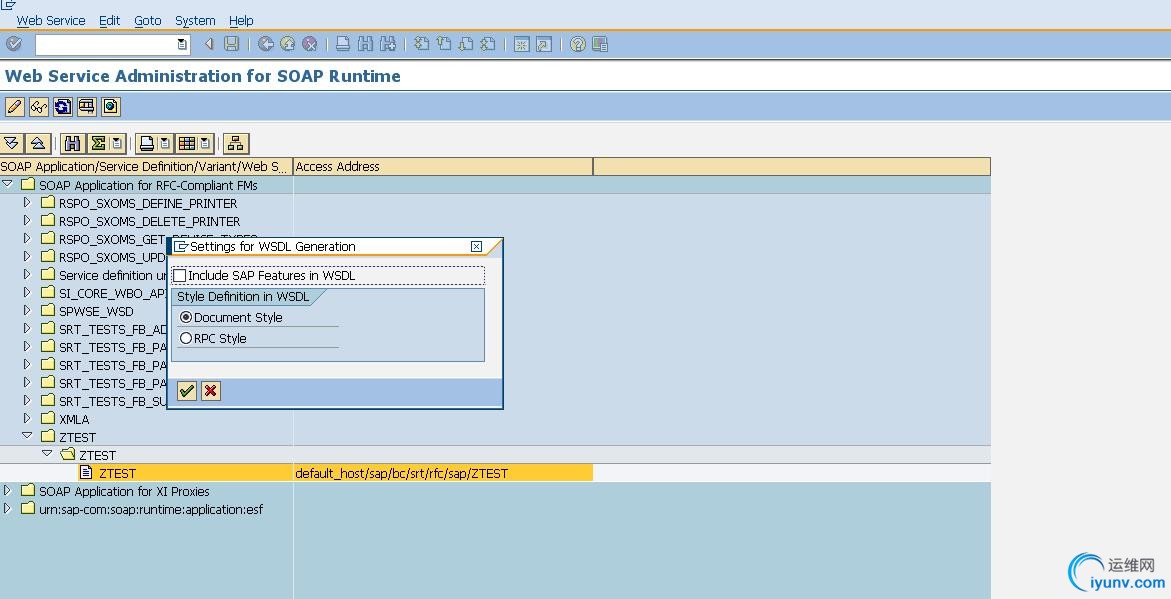
Task: Click the small back triangle next to command field
Action: click(x=209, y=44)
